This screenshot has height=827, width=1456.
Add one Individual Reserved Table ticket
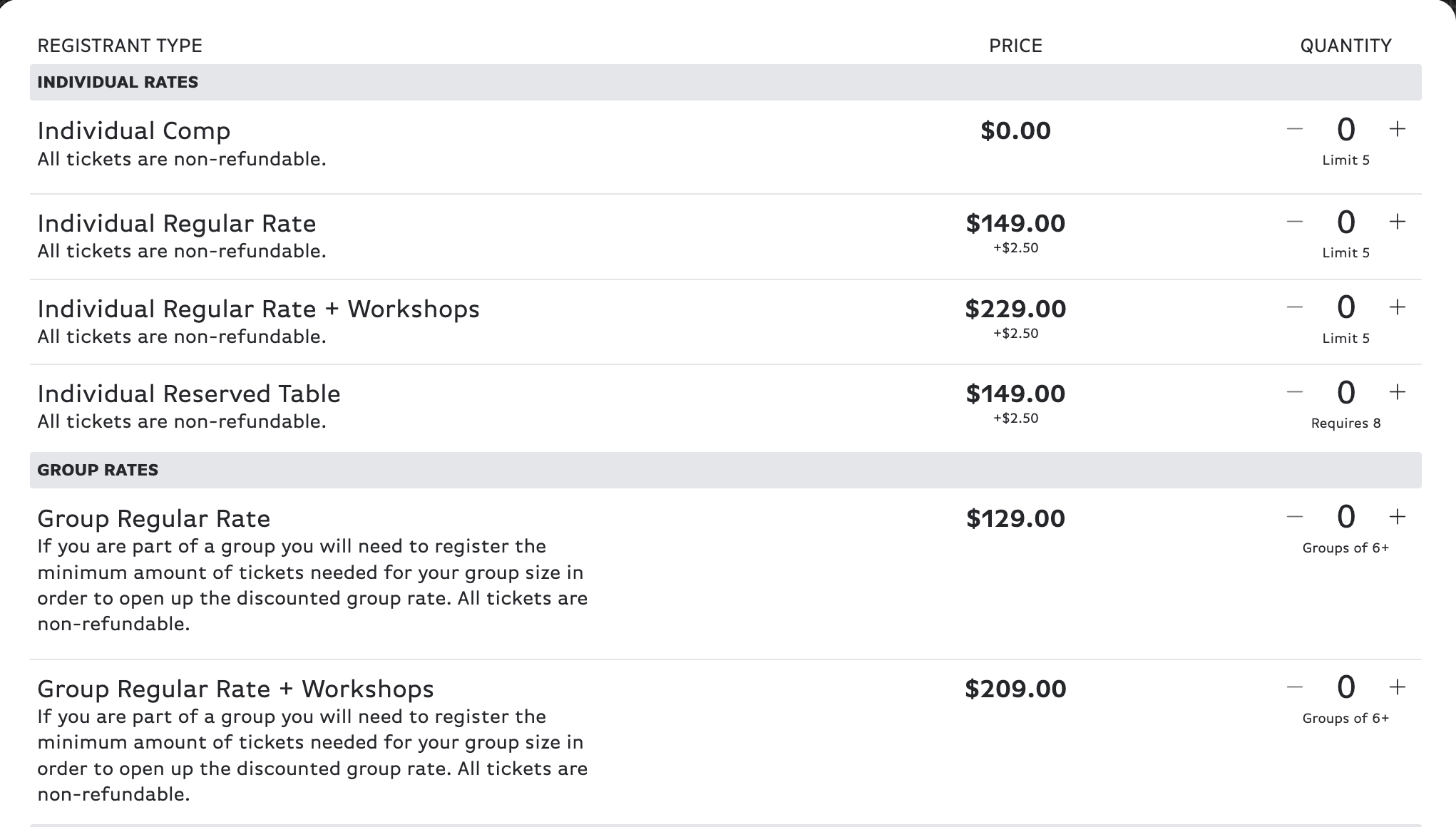1397,392
